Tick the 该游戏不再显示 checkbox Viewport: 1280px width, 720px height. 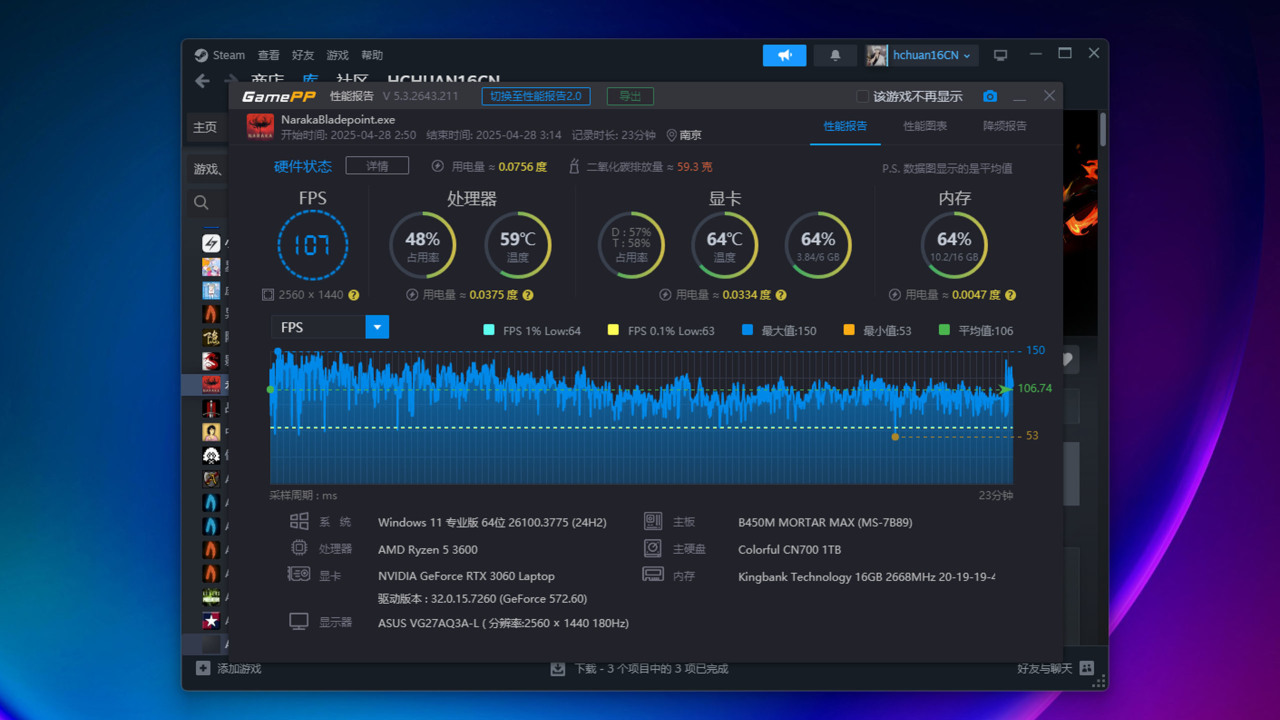tap(863, 96)
